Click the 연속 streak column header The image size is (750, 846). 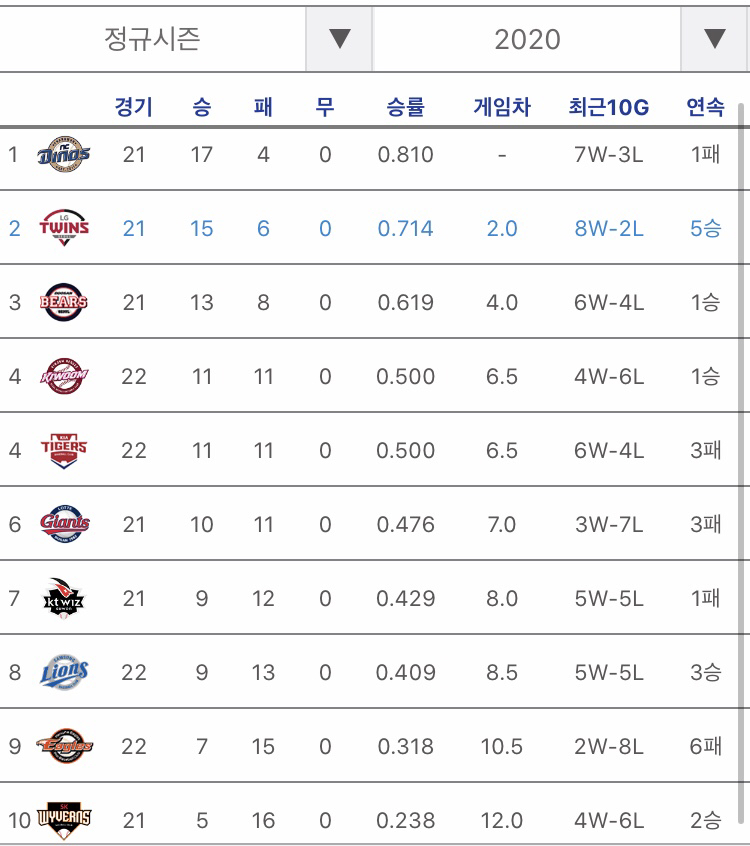point(705,106)
